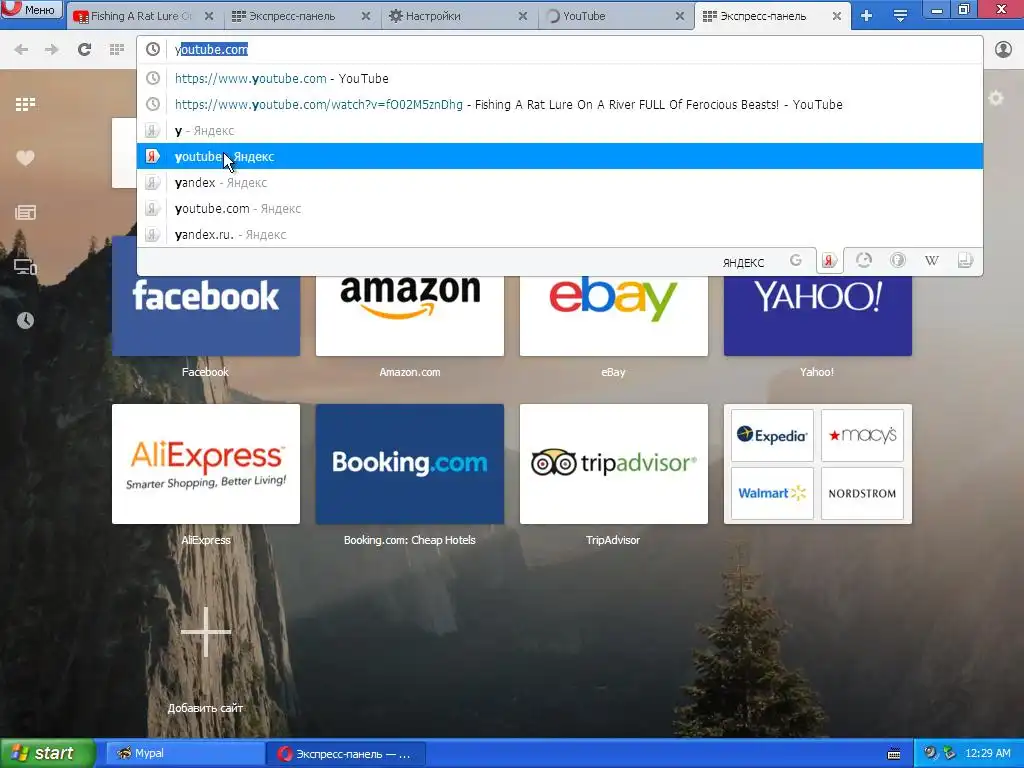Open the AliExpress speed dial tile

(x=206, y=464)
